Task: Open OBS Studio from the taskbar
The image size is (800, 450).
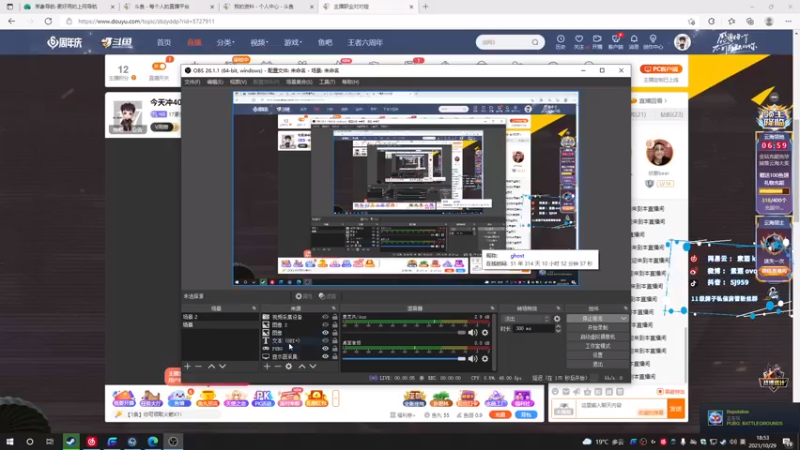Action: [173, 441]
